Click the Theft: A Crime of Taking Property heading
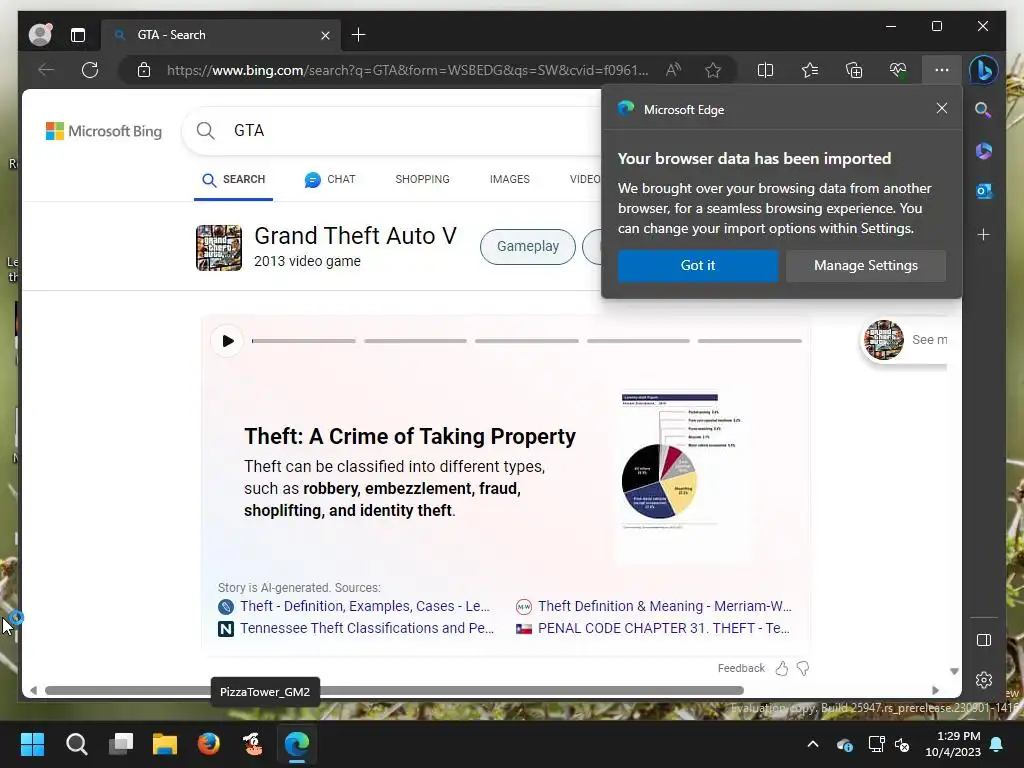Image resolution: width=1024 pixels, height=768 pixels. tap(410, 436)
